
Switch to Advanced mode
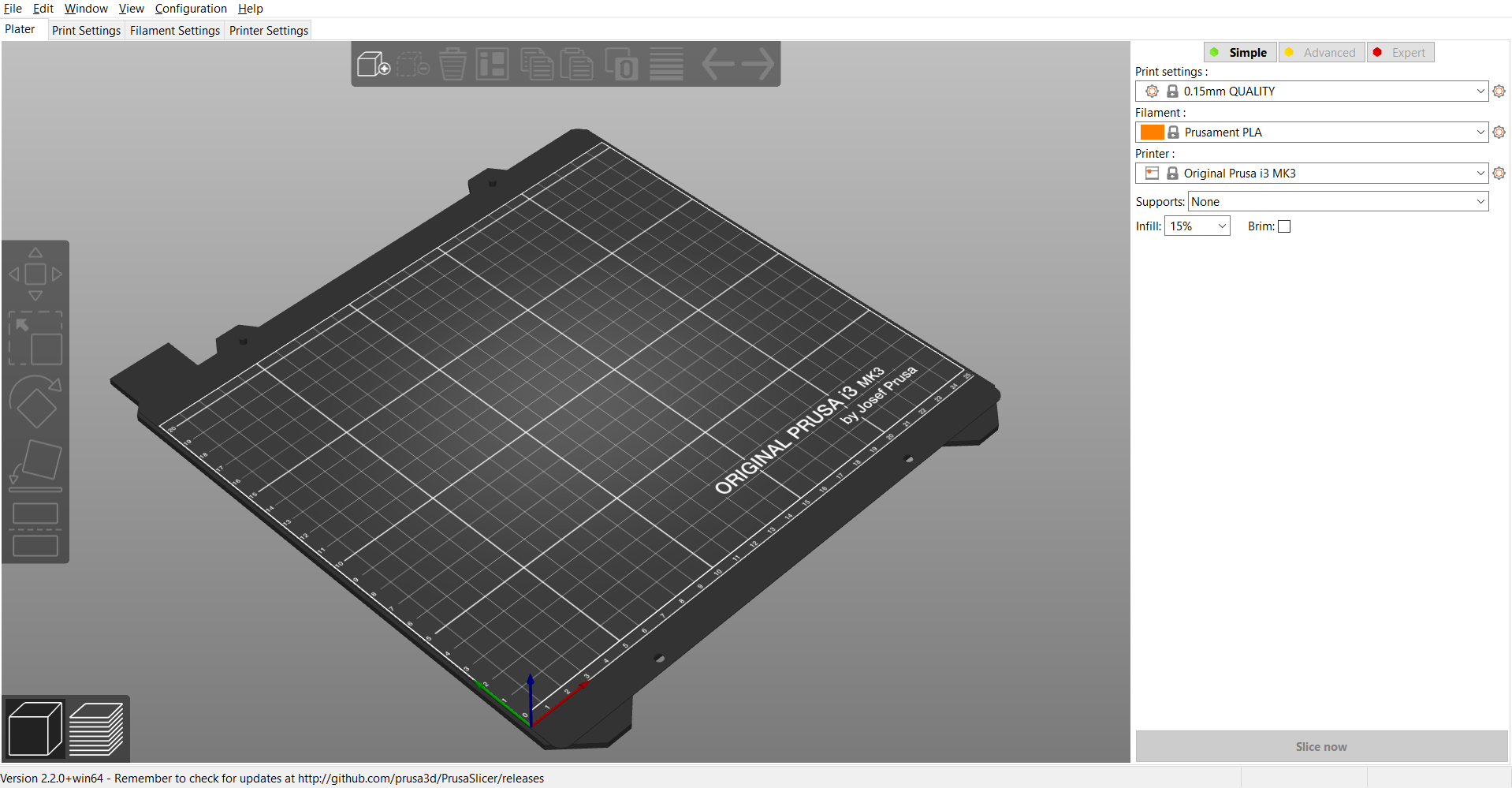click(1321, 53)
